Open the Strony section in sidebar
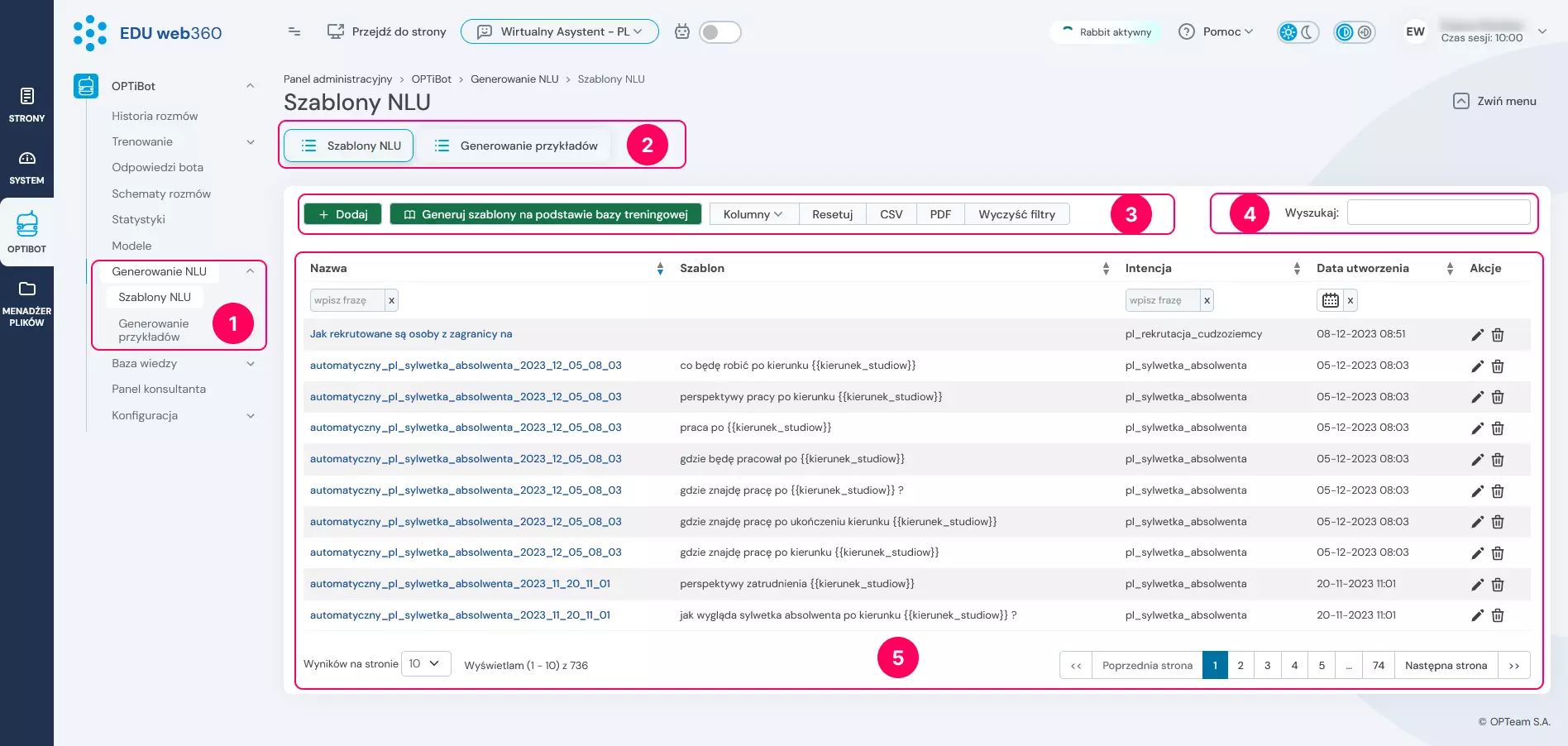Screen dimensions: 1568x746 click(26, 105)
